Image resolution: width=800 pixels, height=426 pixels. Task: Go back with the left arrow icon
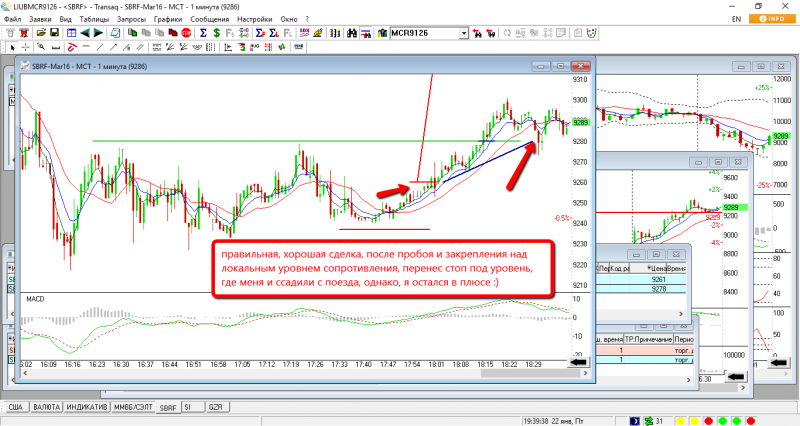[x=85, y=33]
